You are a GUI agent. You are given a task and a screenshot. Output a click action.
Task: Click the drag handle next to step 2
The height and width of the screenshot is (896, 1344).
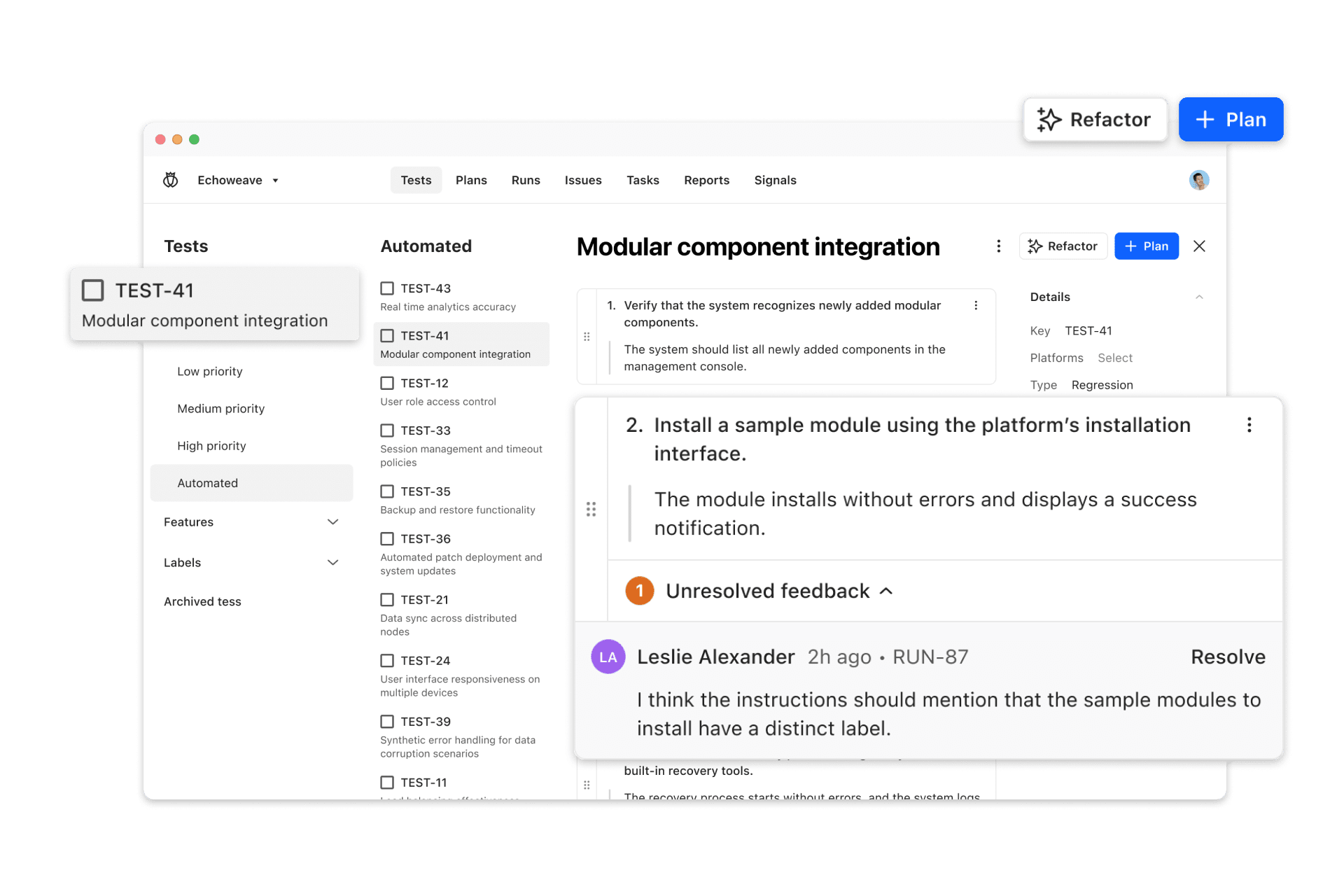tap(591, 510)
